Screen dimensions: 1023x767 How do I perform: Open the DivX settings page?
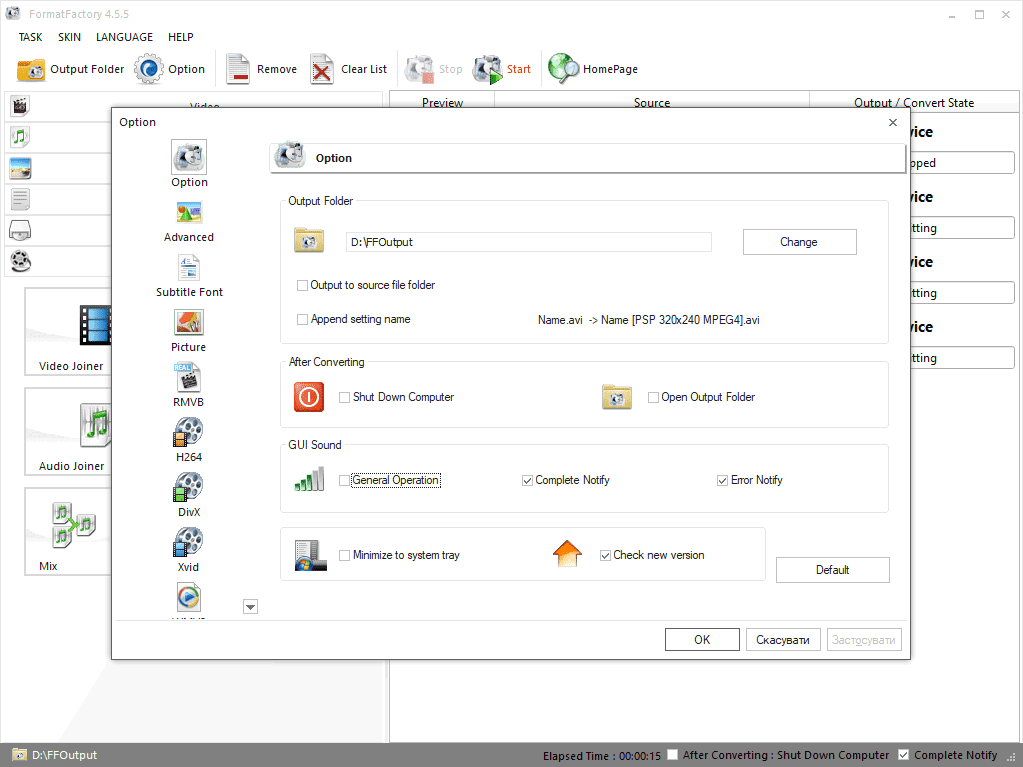(189, 496)
